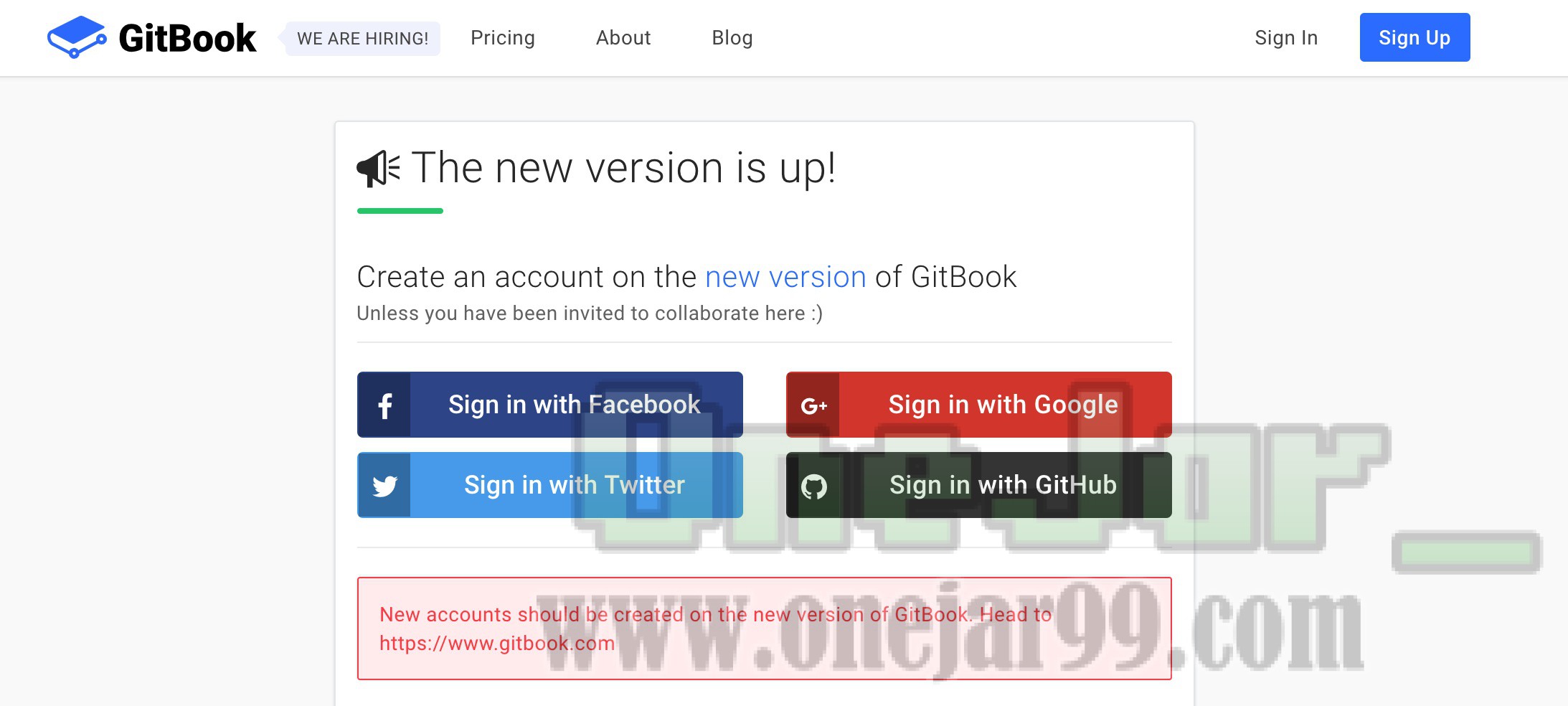
Task: Follow the 'new version' hyperlink
Action: tap(785, 277)
